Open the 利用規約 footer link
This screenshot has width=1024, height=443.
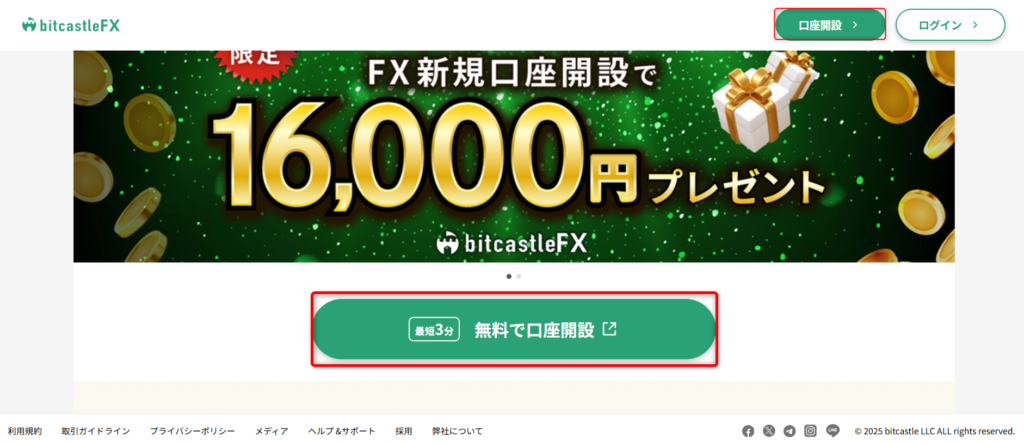tap(25, 431)
